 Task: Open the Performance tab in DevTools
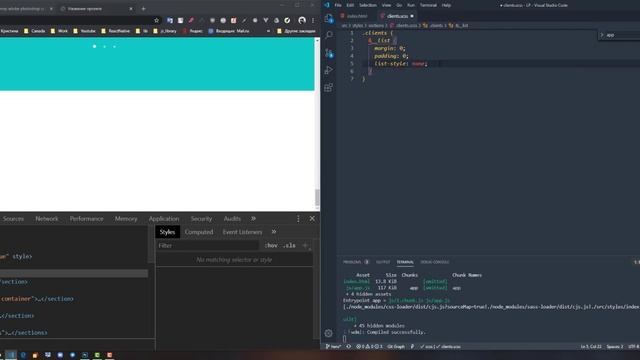pos(86,219)
